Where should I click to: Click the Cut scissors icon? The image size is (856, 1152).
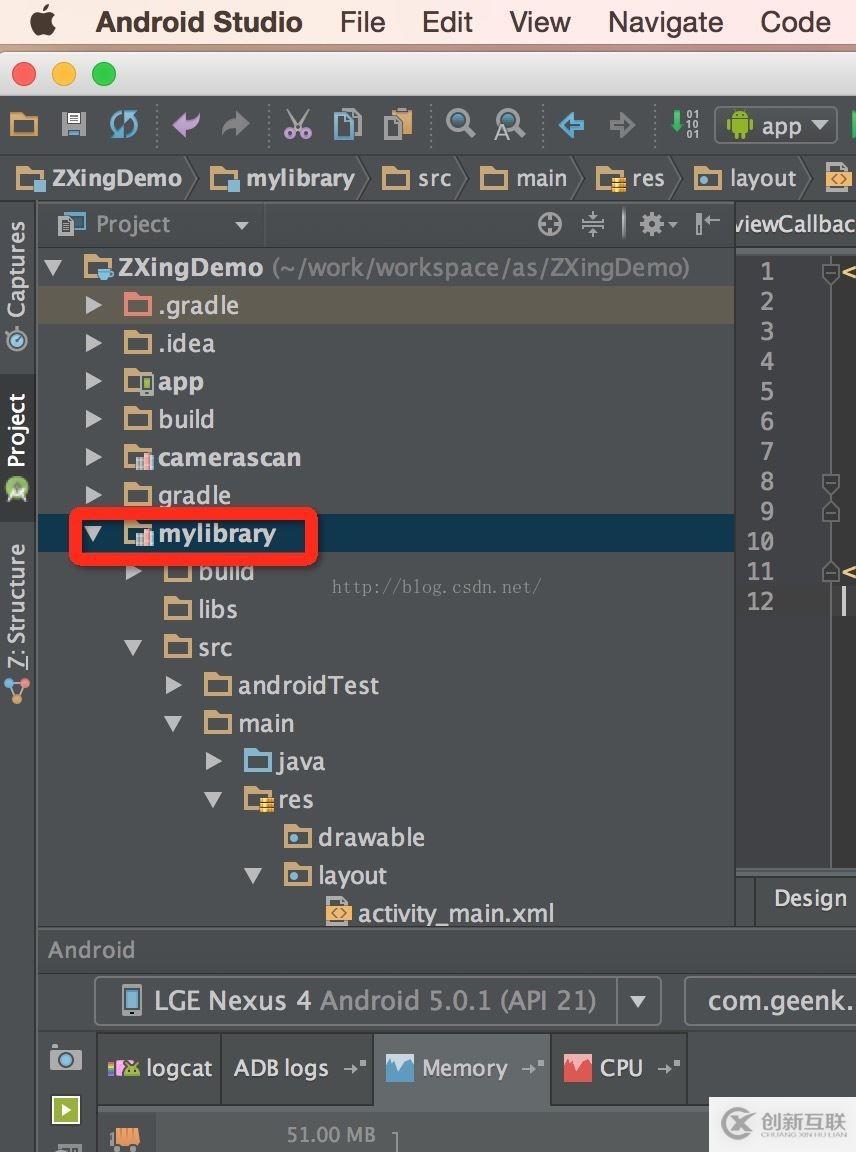298,124
